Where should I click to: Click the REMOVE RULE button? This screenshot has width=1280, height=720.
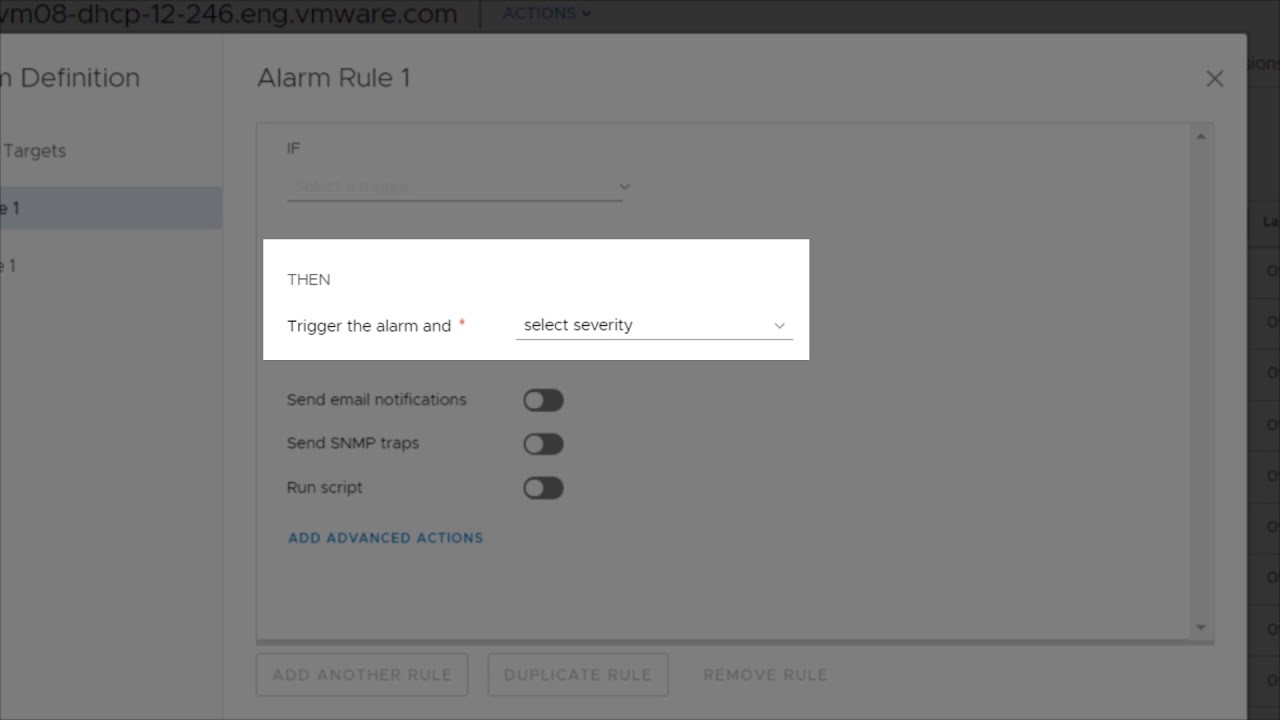(x=765, y=675)
